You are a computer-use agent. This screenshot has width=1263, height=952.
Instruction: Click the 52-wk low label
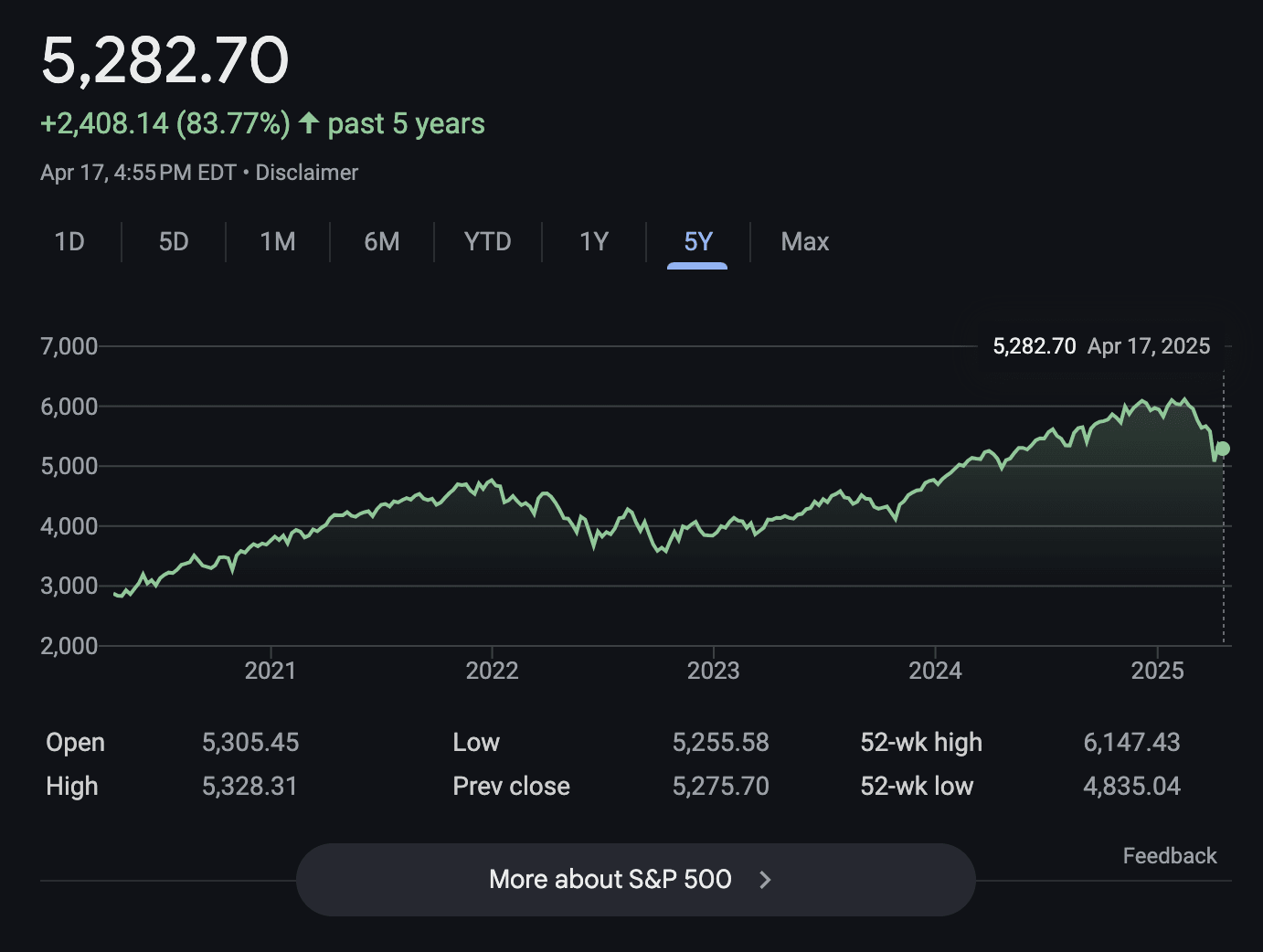(x=917, y=787)
